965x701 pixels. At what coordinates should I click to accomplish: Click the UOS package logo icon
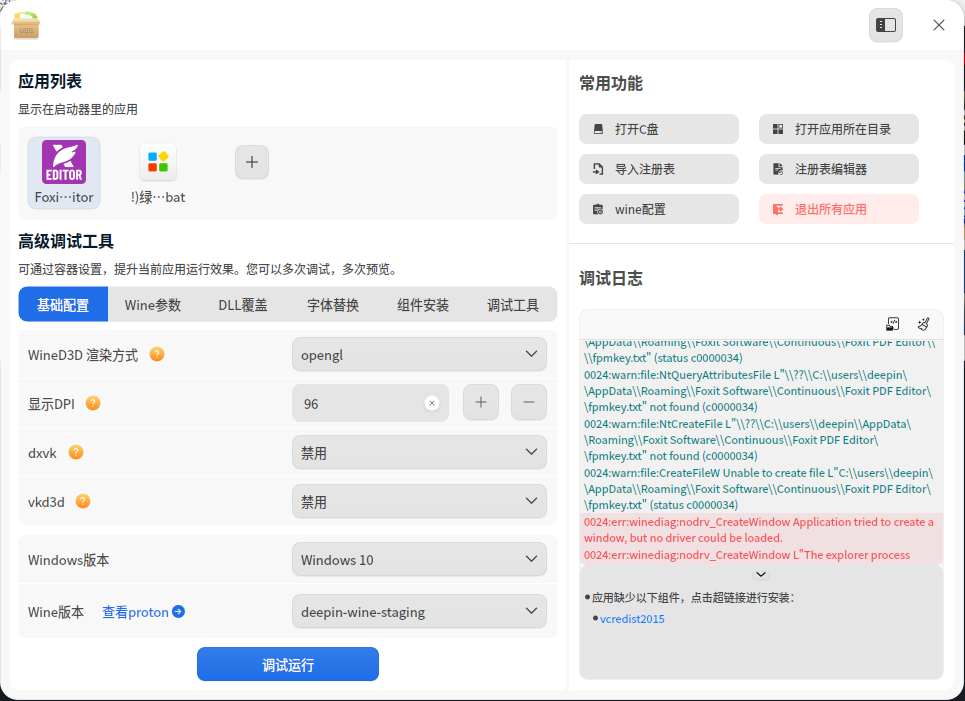[x=26, y=25]
